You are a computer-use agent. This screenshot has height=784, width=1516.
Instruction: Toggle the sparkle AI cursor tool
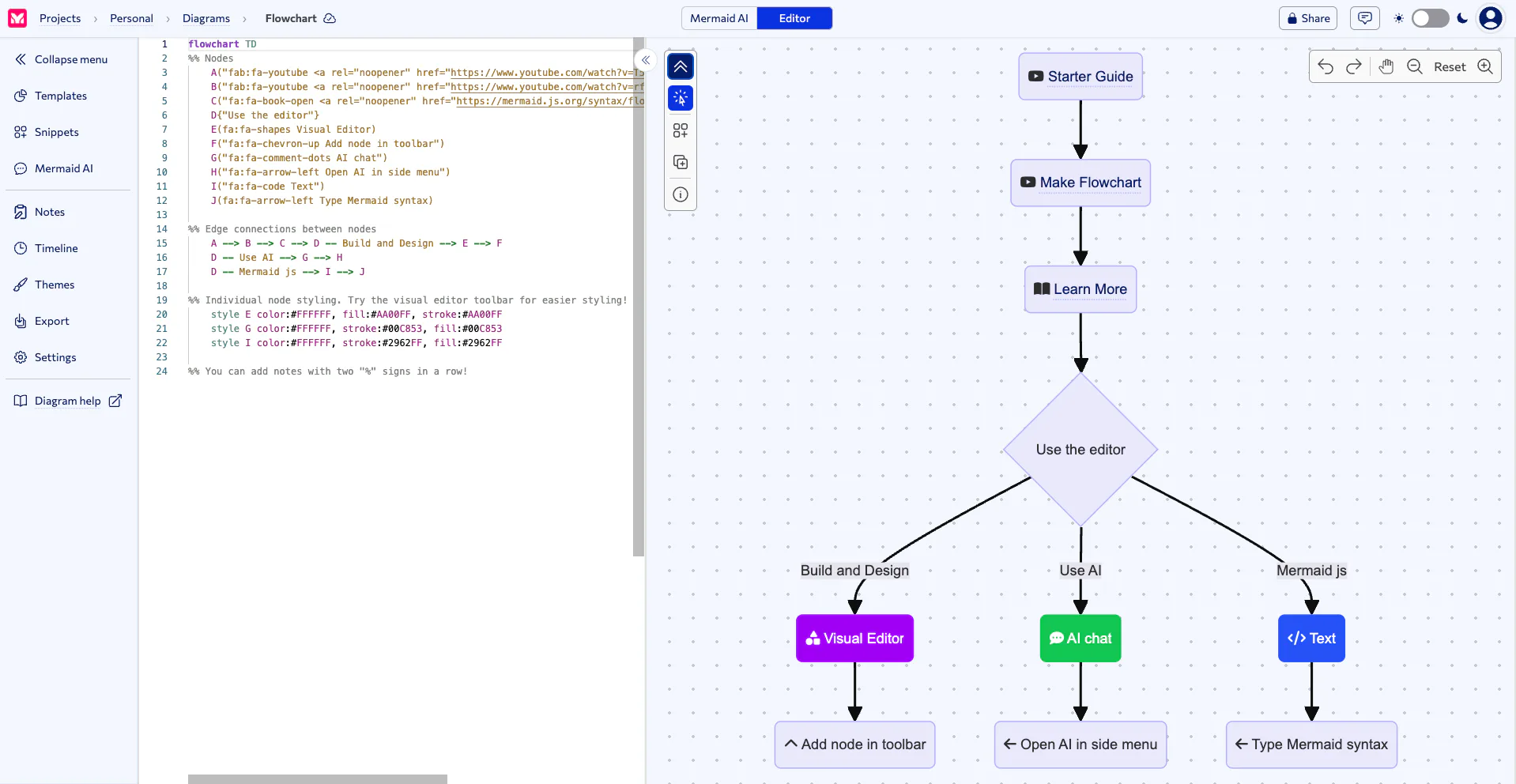[681, 98]
